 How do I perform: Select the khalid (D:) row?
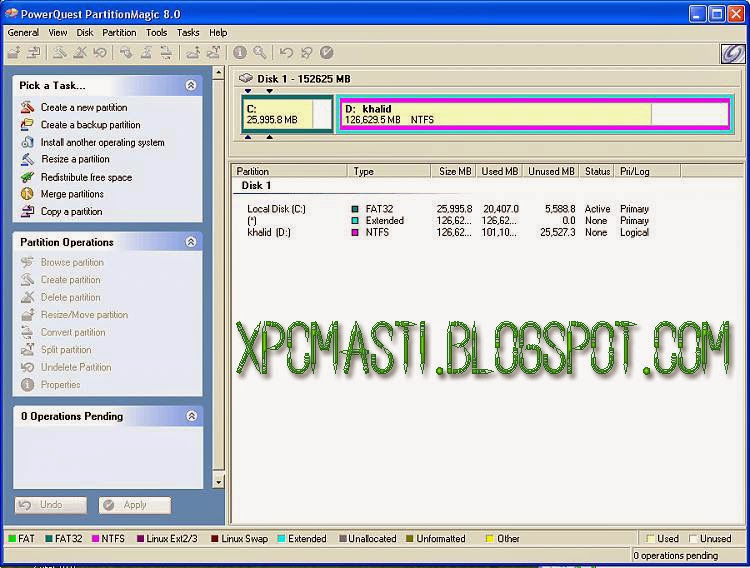point(448,232)
